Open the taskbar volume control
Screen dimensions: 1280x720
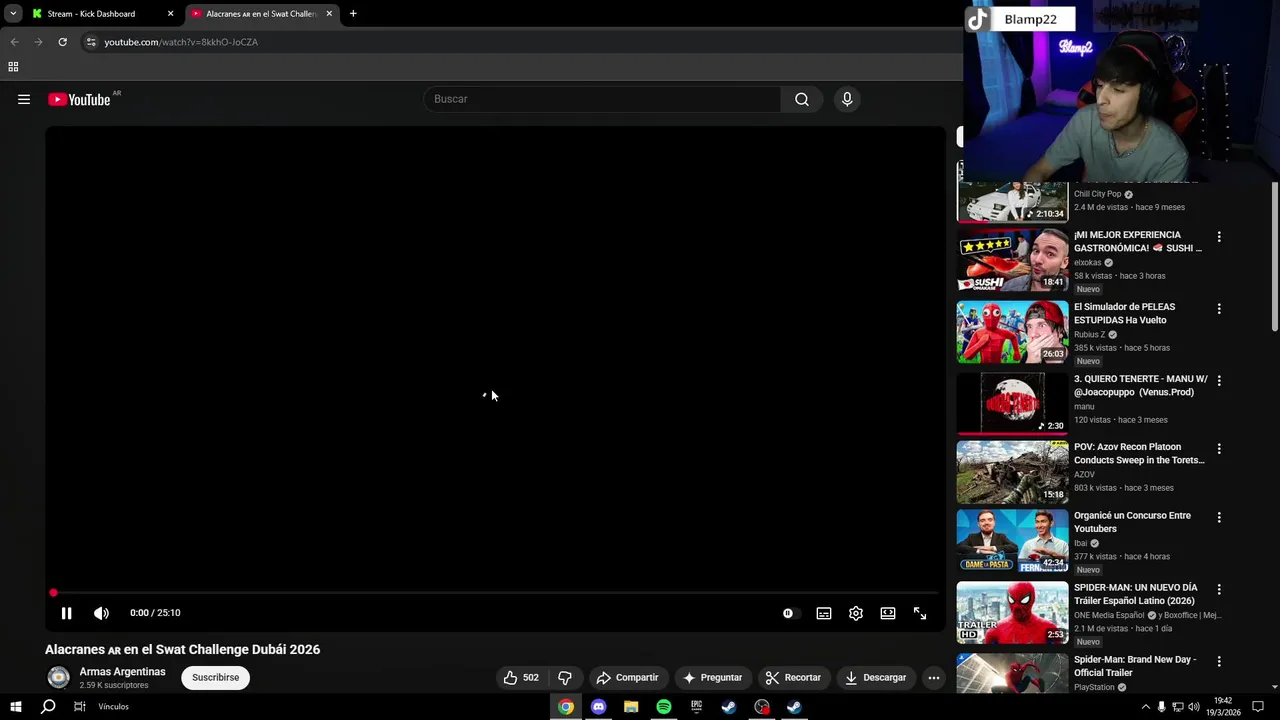[1192, 707]
